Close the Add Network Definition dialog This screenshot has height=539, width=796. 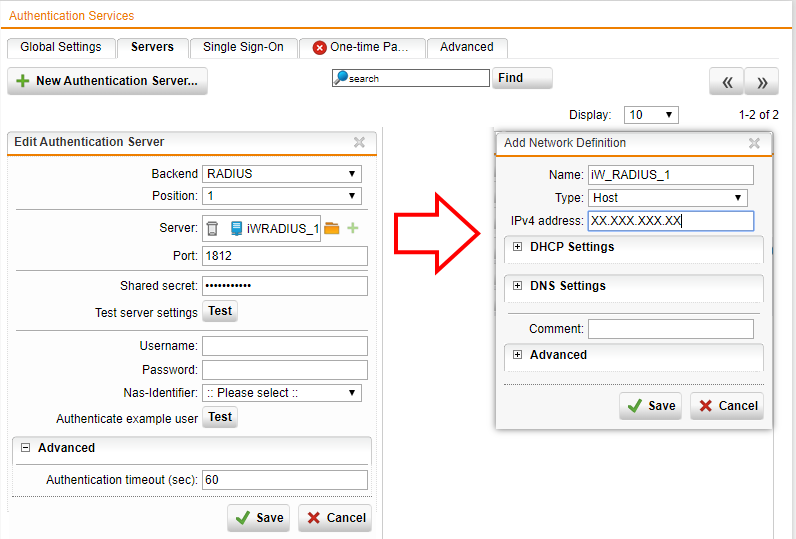[x=754, y=143]
